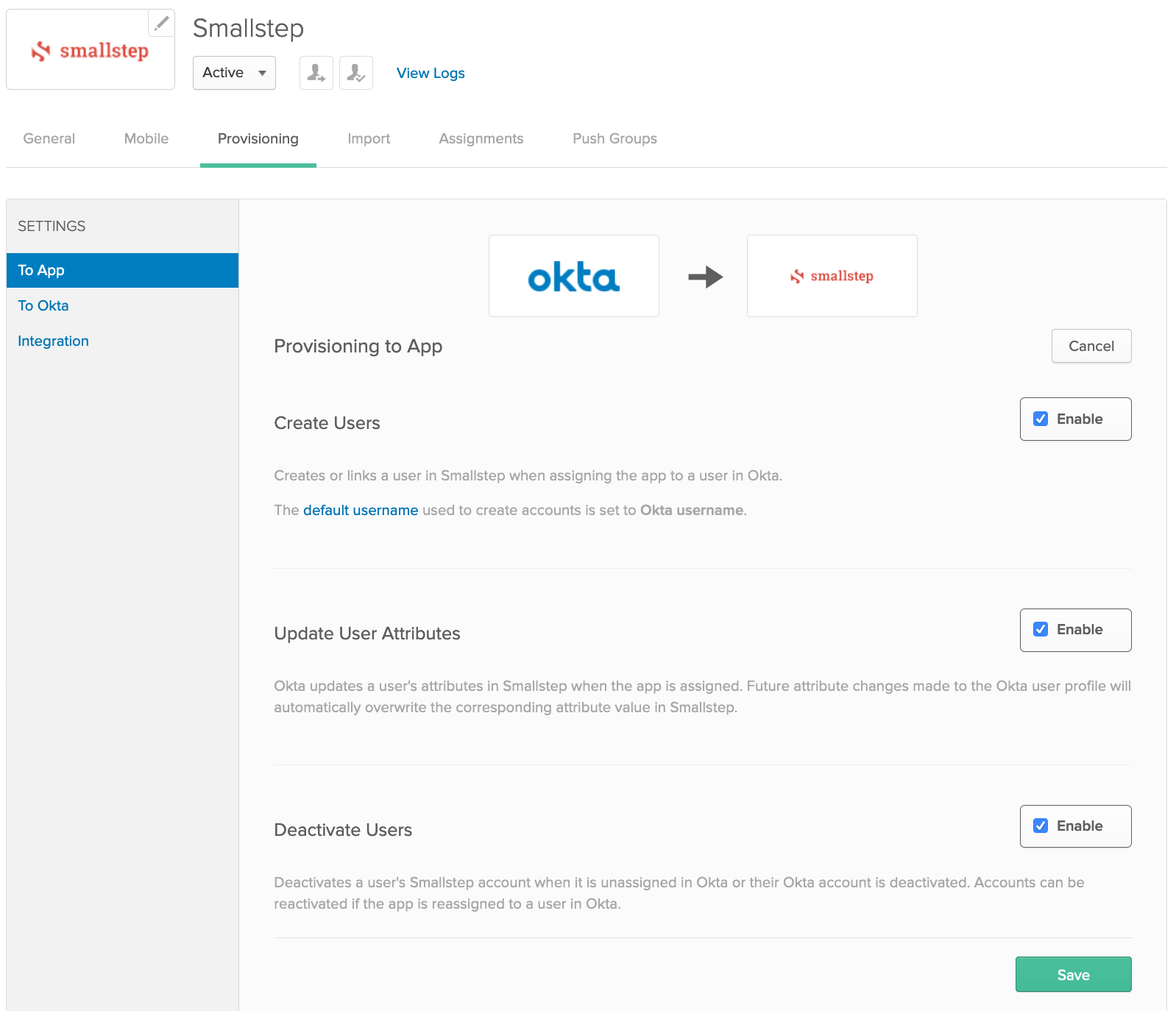Screen dimensions: 1176x1011
Task: Open Integration settings in sidebar
Action: [x=53, y=341]
